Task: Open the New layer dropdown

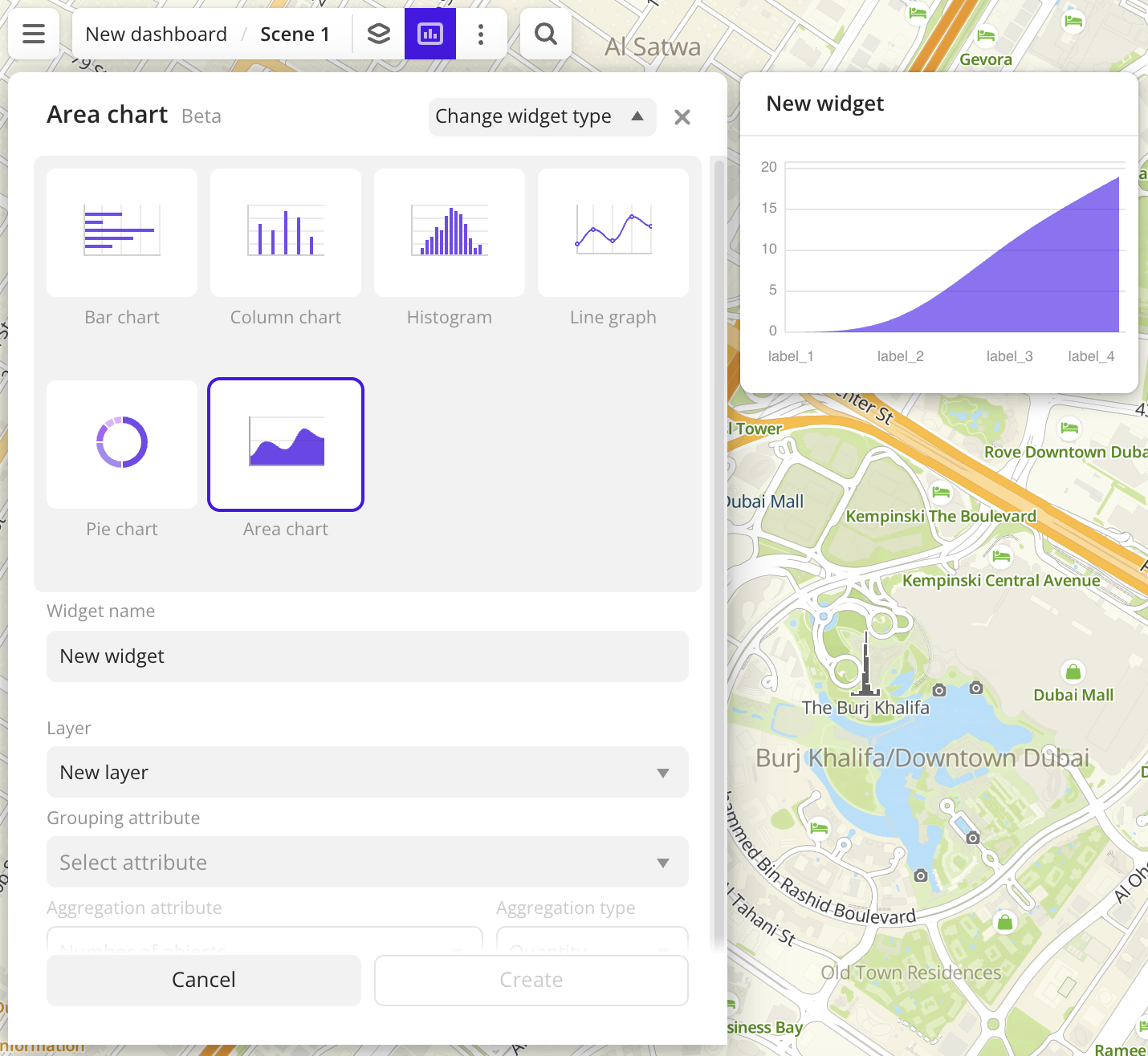Action: click(367, 772)
